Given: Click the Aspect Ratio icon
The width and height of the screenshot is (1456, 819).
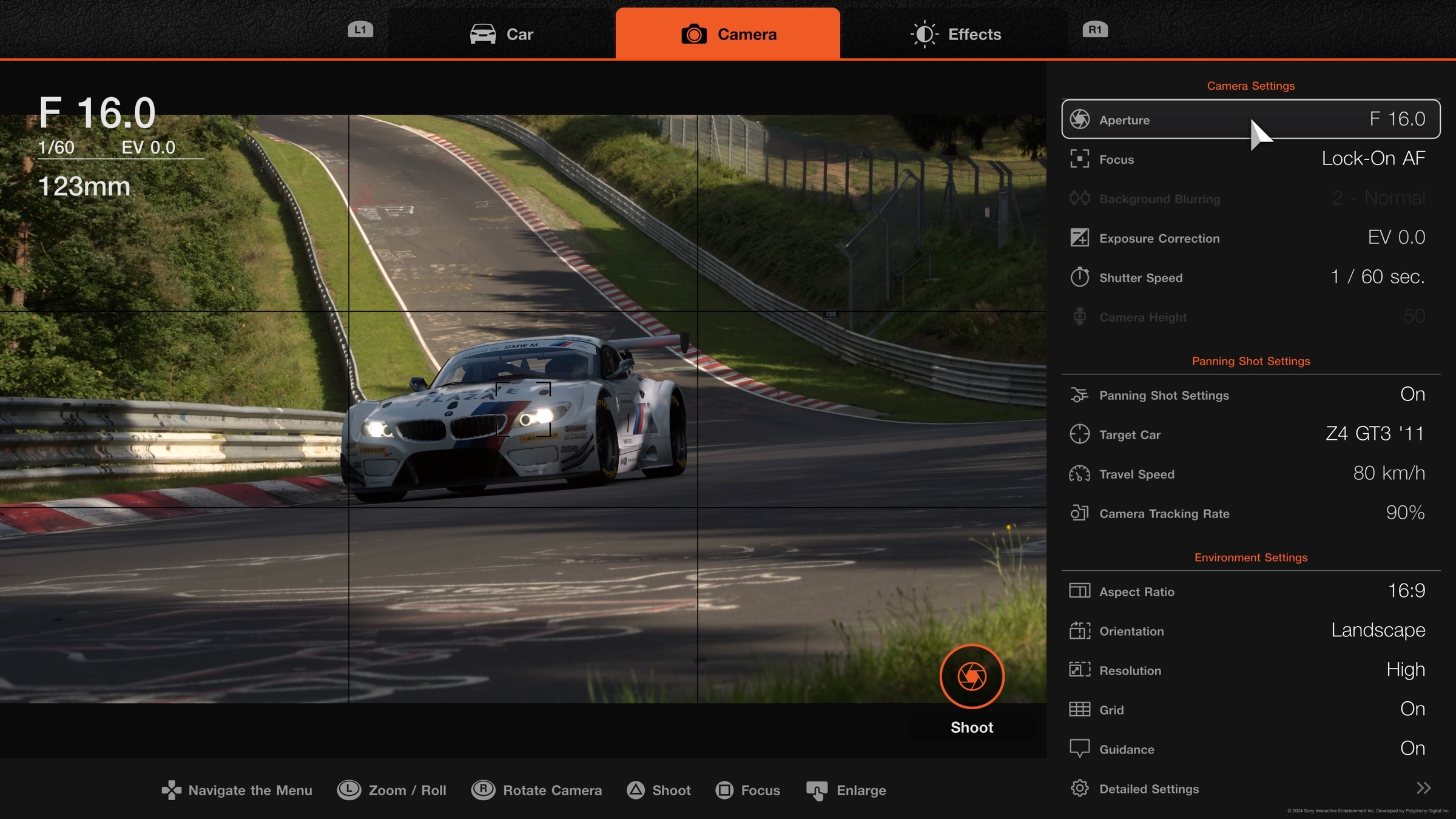Looking at the screenshot, I should [1079, 591].
